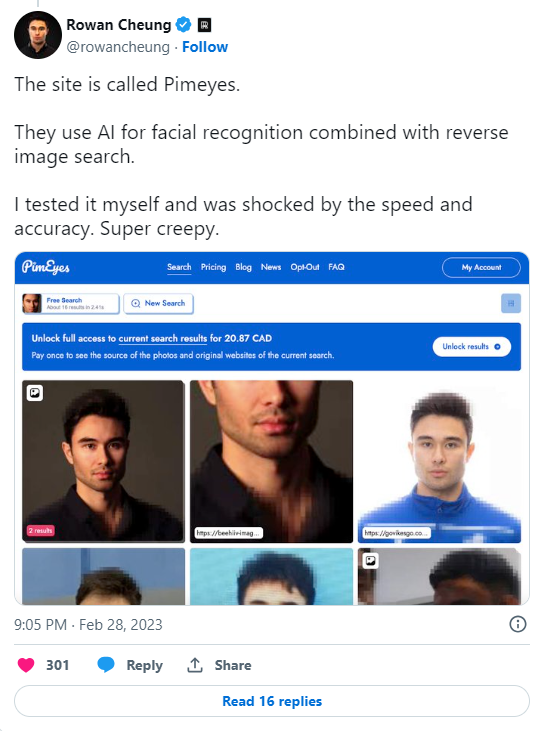Like the tweet with the heart icon
541x731 pixels.
[26, 665]
